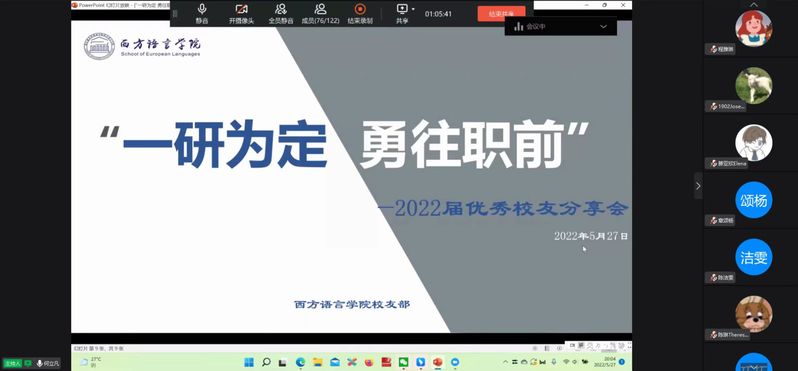Select 洁雯 participant avatar

[x=753, y=257]
